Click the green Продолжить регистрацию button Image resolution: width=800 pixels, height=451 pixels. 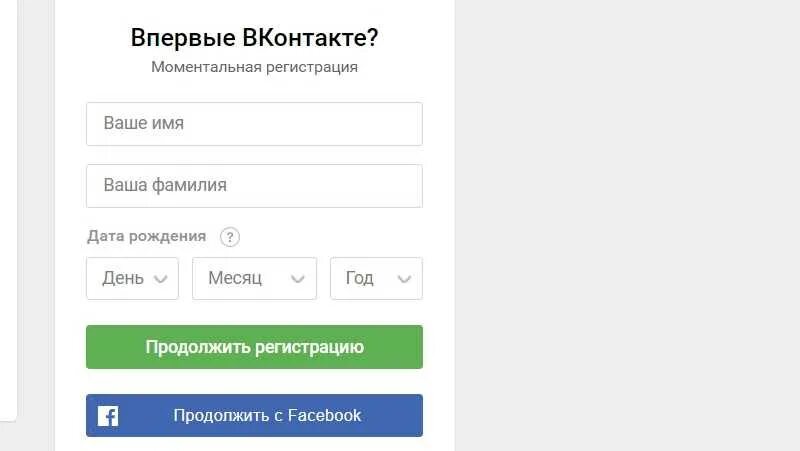255,347
